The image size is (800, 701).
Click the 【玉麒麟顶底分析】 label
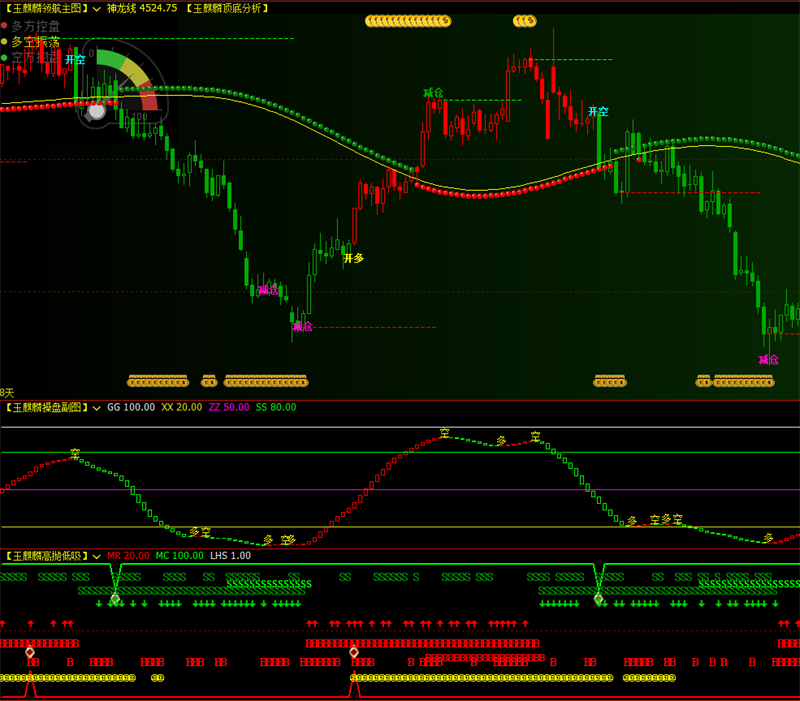click(x=227, y=9)
